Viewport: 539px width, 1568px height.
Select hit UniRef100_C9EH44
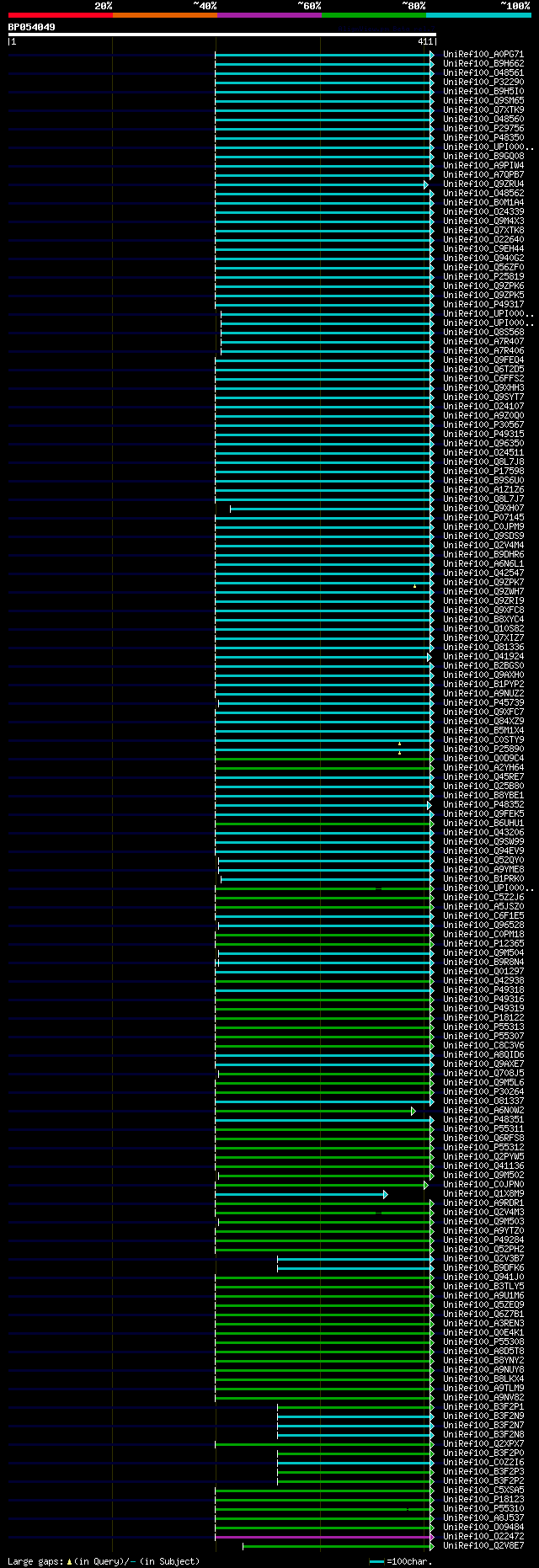pos(483,249)
